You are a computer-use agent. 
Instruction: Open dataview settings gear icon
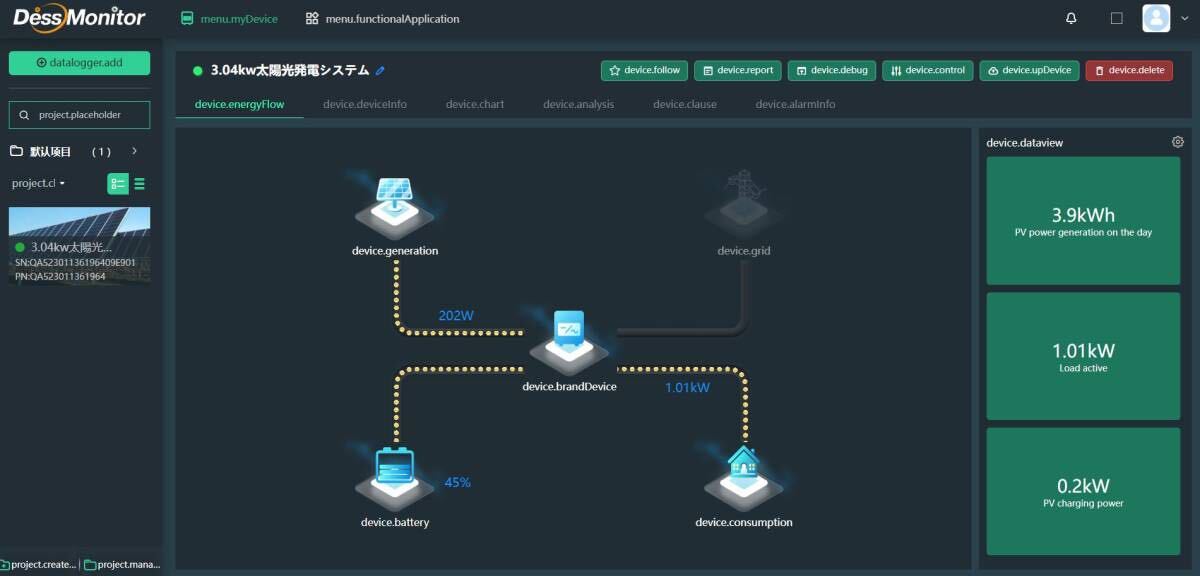click(x=1178, y=142)
